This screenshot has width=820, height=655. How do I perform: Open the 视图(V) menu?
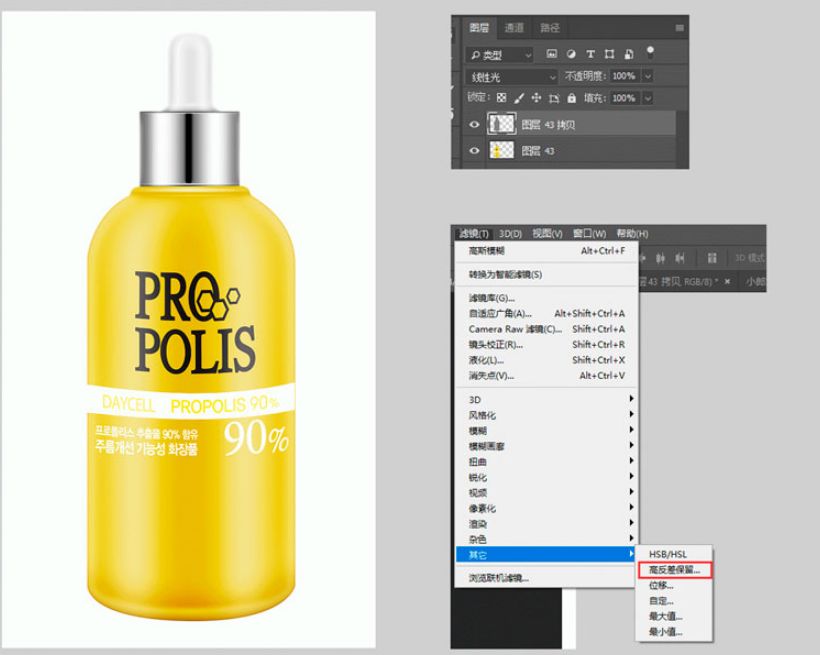[x=547, y=234]
